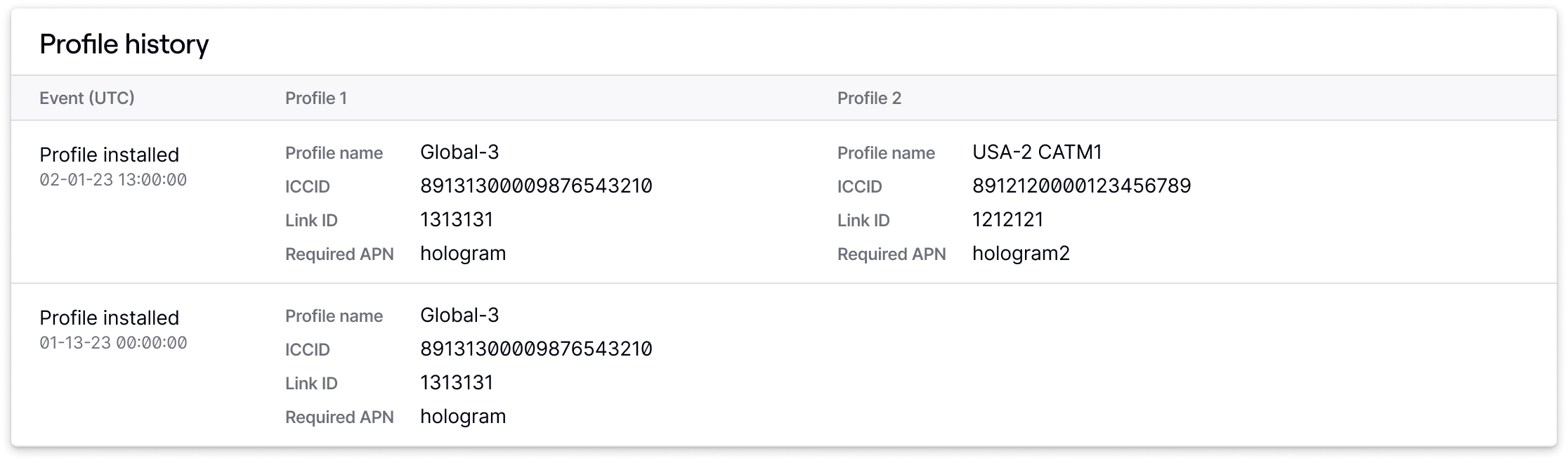Image resolution: width=1568 pixels, height=461 pixels.
Task: Click the Profile history title
Action: [x=124, y=44]
